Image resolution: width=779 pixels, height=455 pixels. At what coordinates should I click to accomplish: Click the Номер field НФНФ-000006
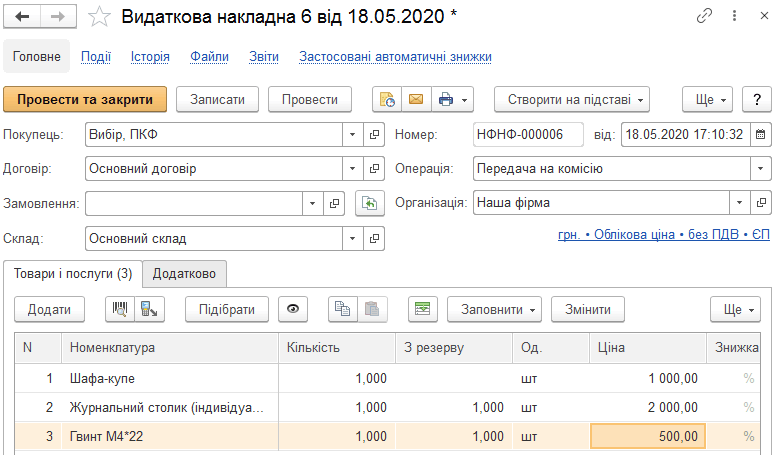[528, 134]
